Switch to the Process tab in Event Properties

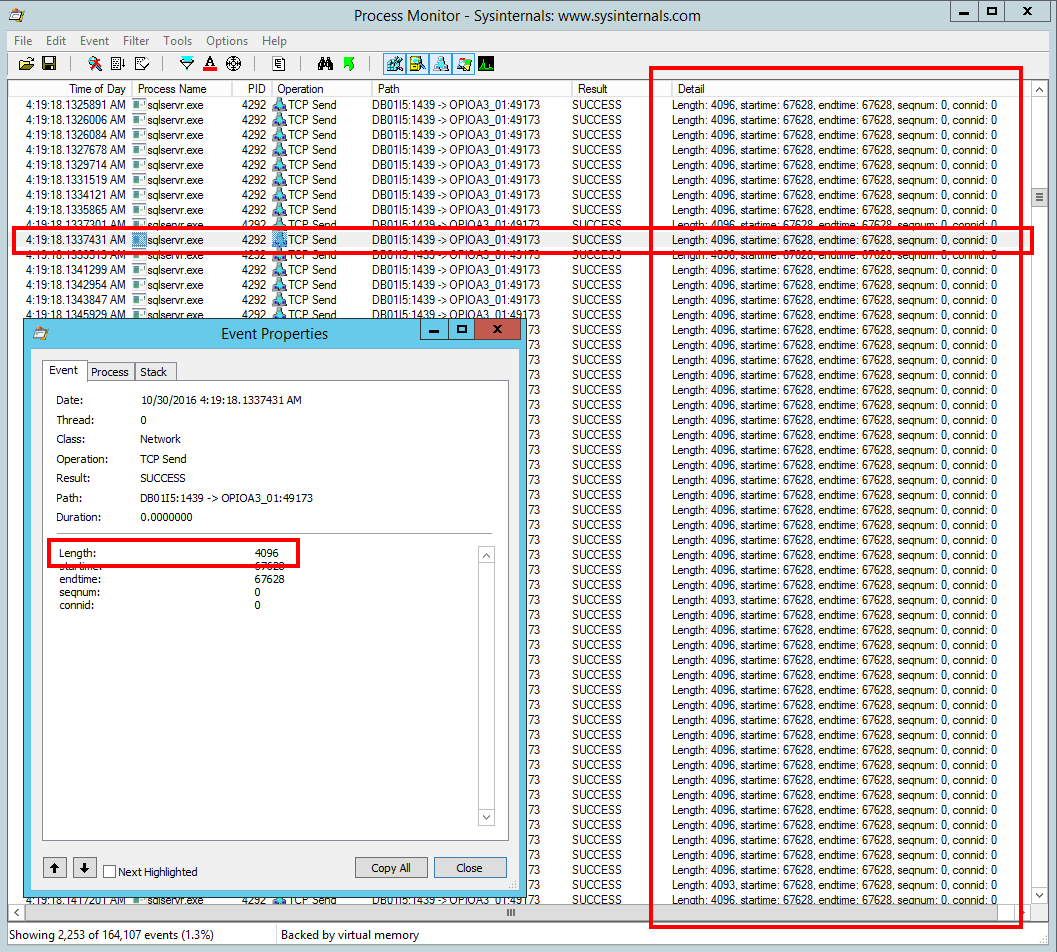pyautogui.click(x=110, y=371)
